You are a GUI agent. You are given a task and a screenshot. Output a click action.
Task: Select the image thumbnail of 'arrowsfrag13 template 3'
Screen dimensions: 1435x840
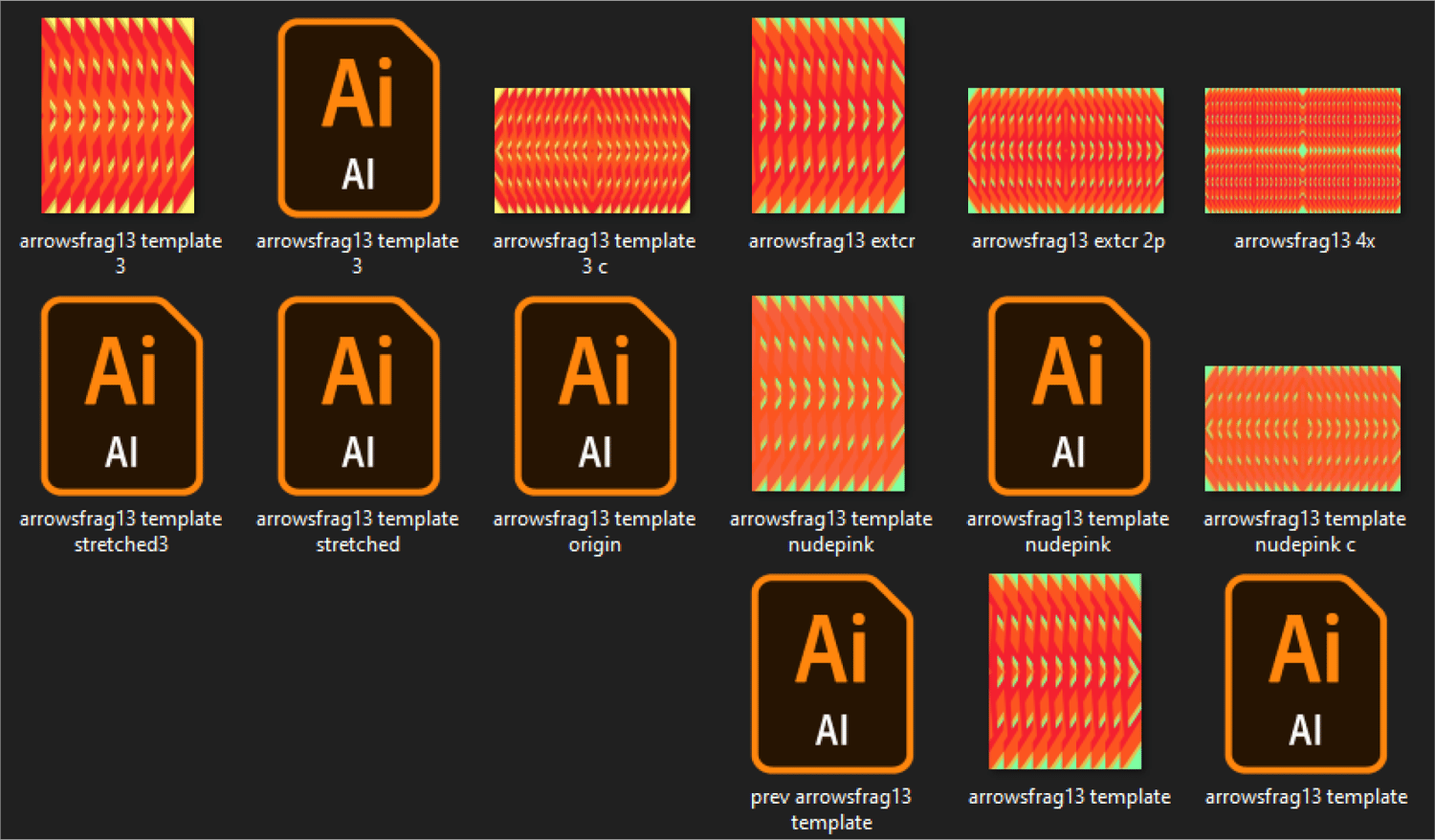118,116
